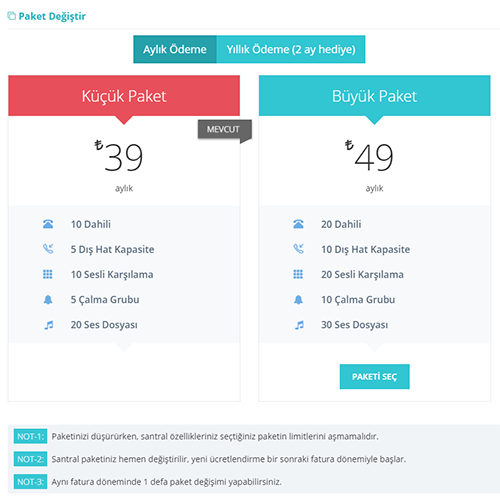Screen dimensions: 500x504
Task: Click the NOT-1: label badge
Action: point(30,436)
